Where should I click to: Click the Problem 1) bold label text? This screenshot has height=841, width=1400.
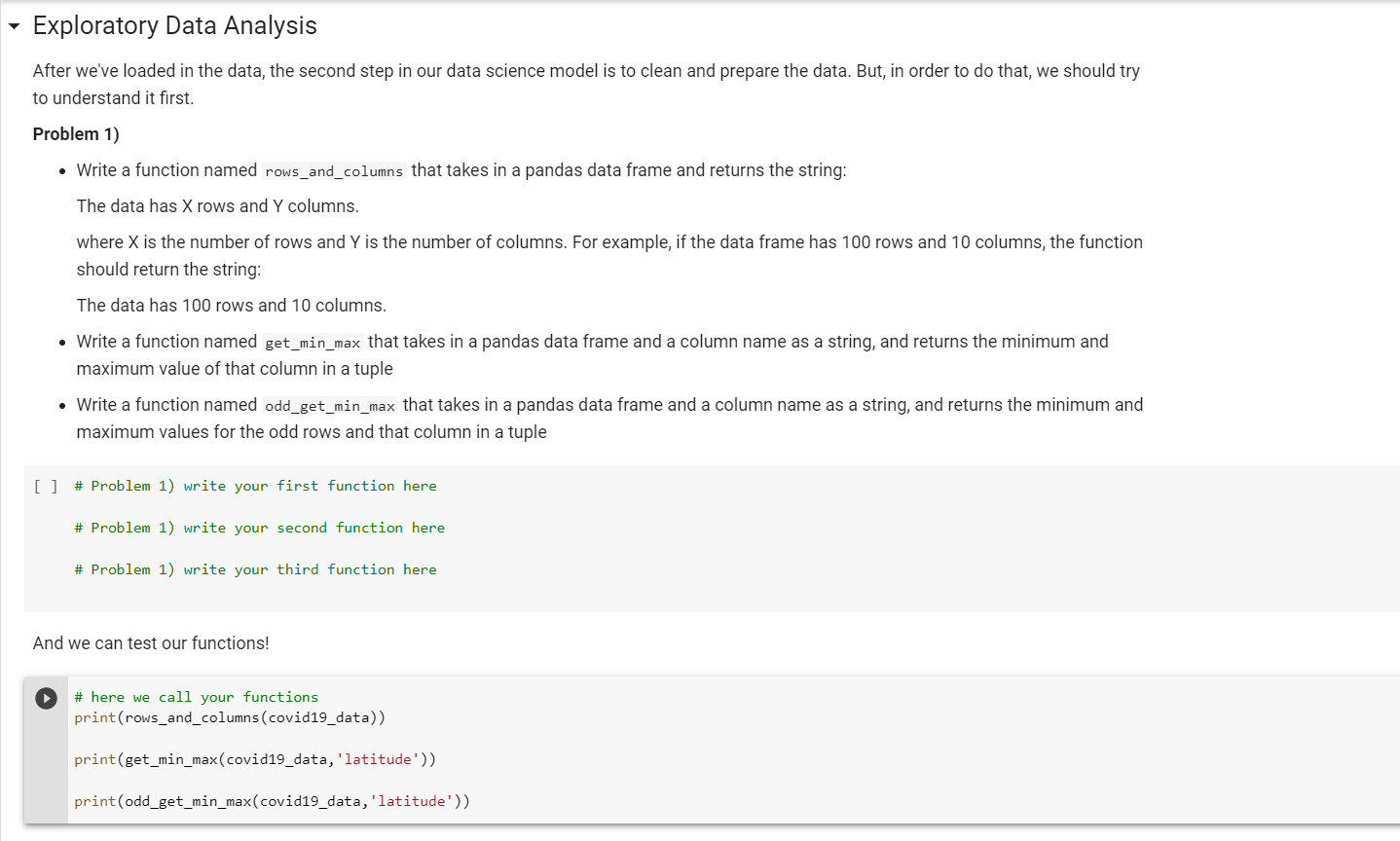tap(75, 133)
